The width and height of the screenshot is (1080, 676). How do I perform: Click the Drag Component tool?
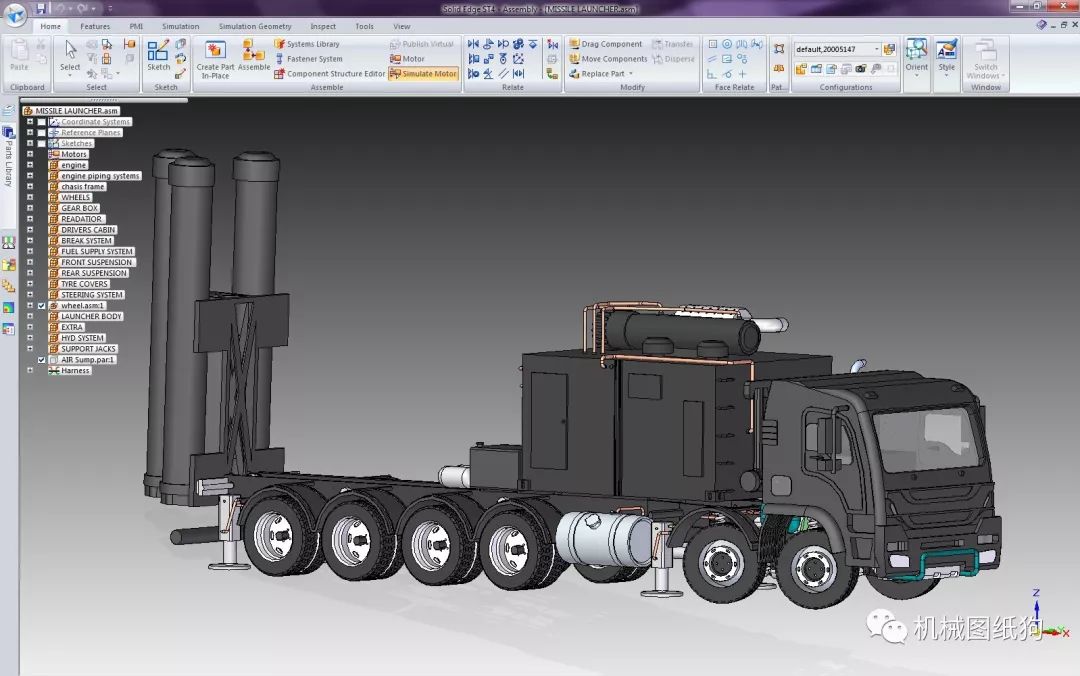605,44
